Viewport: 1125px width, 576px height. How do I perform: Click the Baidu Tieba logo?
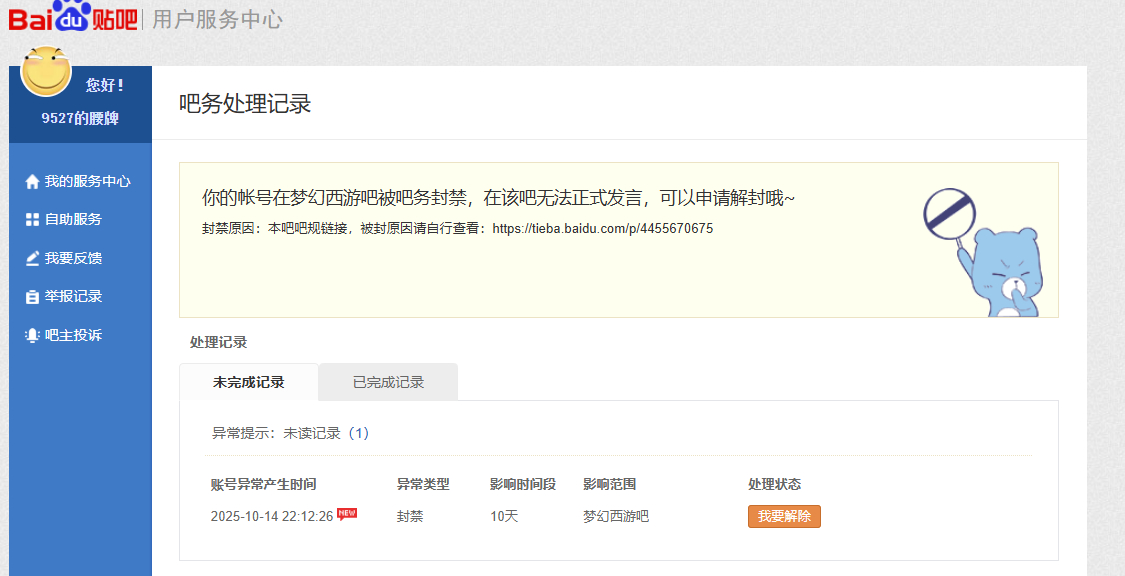click(x=72, y=17)
